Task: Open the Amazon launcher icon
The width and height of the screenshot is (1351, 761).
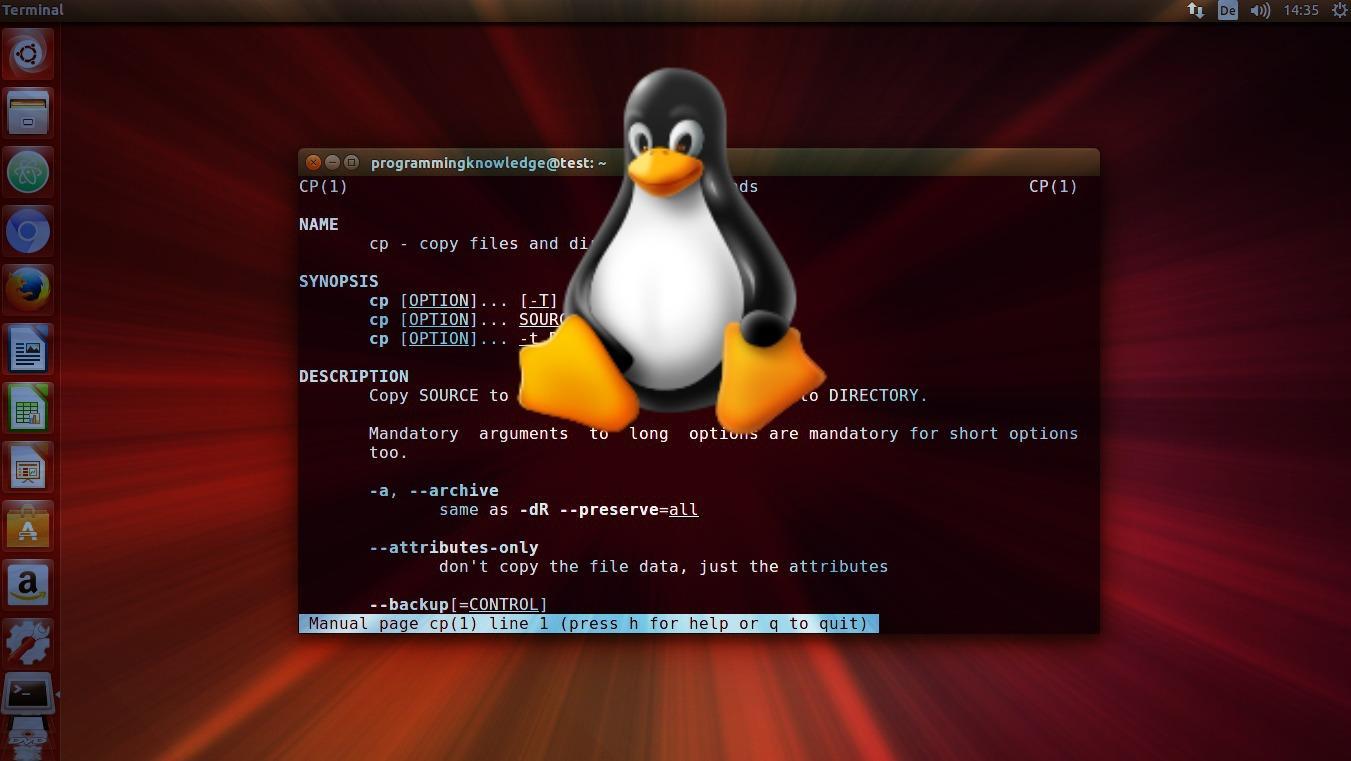Action: click(x=28, y=584)
